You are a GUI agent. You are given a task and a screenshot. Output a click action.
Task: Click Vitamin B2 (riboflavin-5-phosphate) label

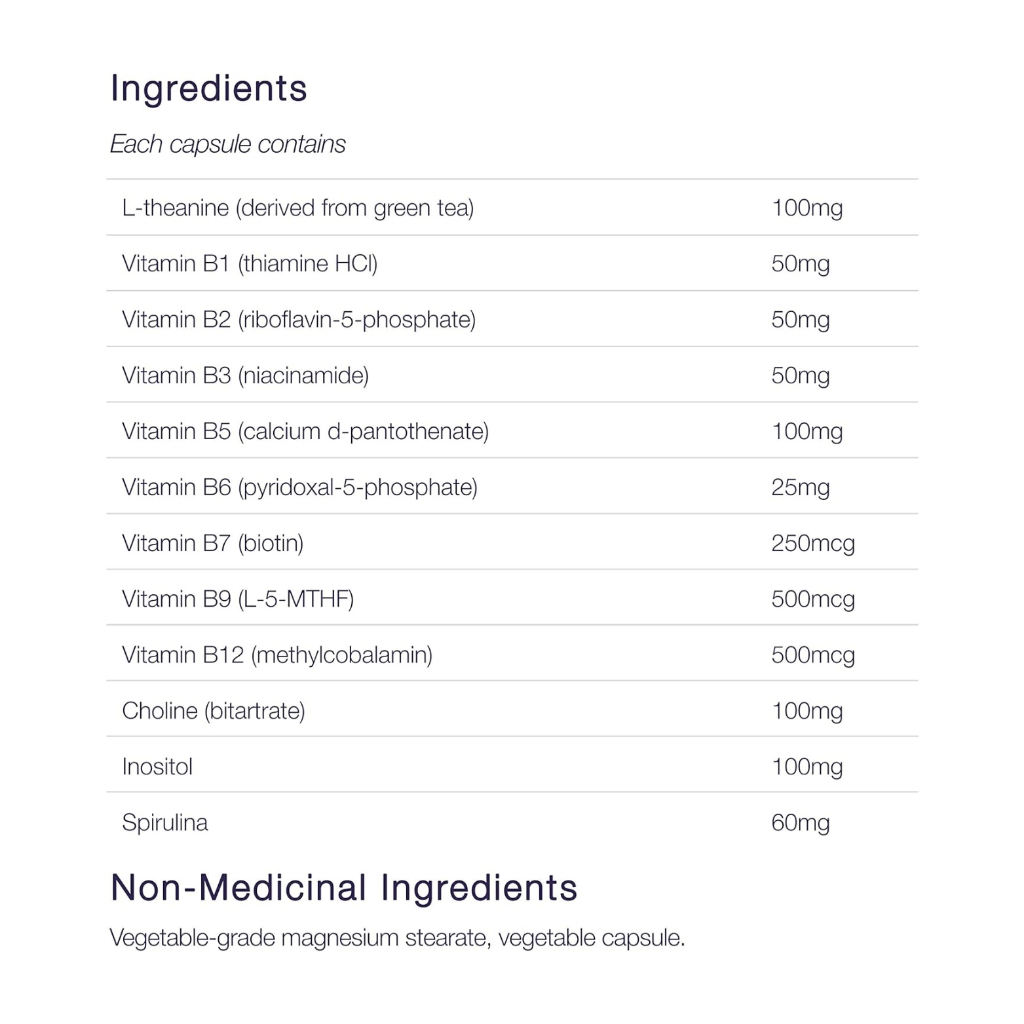298,320
